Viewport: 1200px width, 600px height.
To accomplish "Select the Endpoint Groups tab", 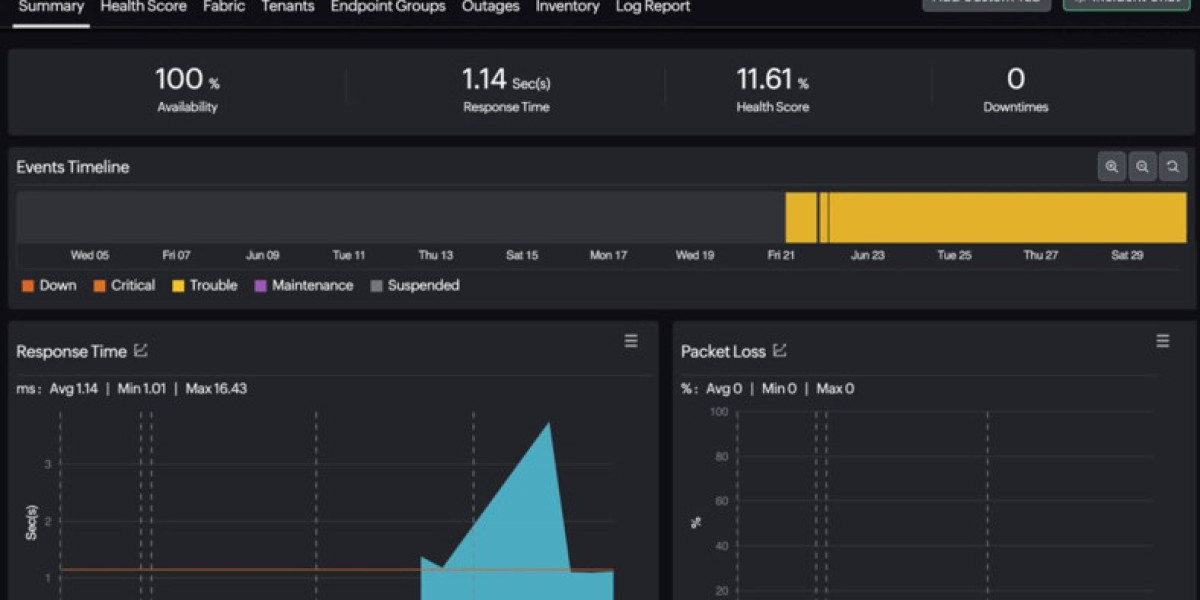I will (x=388, y=7).
